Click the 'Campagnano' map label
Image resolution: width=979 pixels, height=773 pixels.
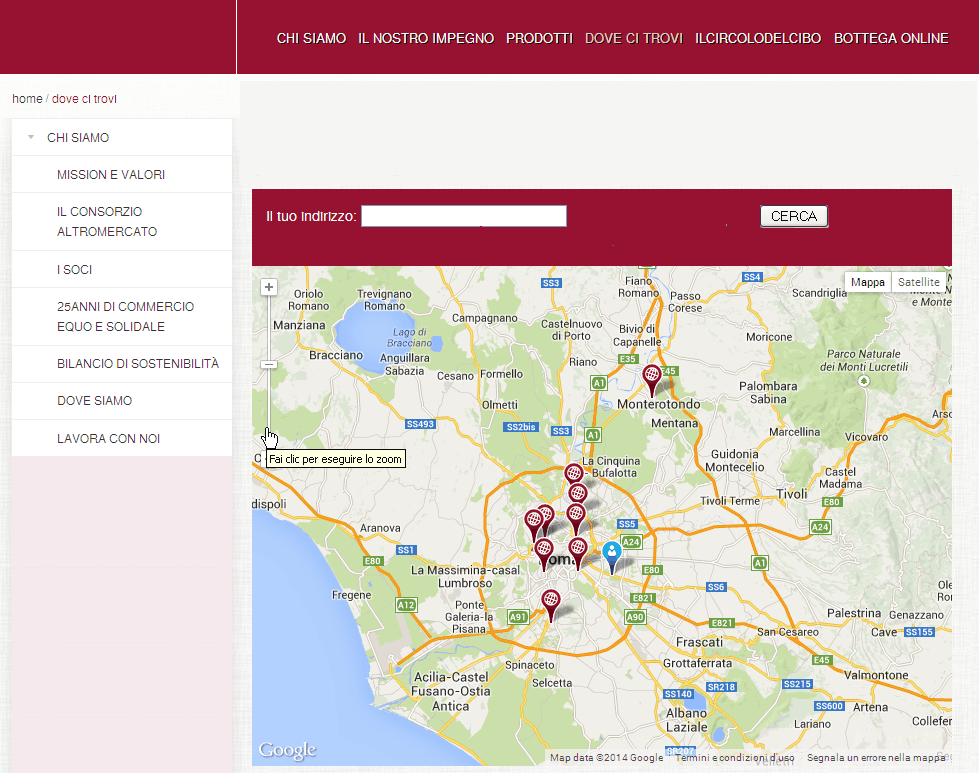(485, 318)
